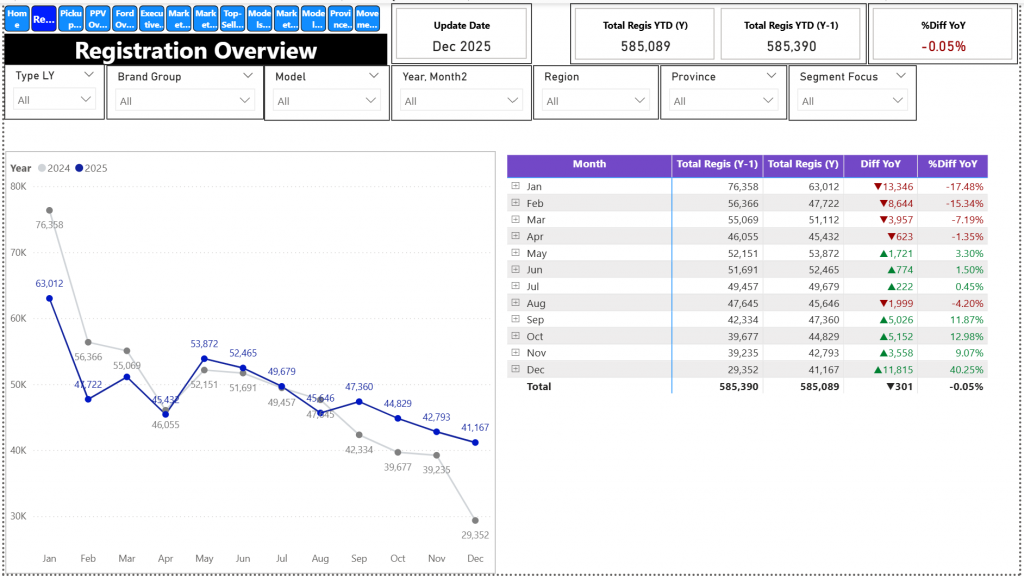This screenshot has height=577, width=1024.
Task: Expand the Jan row plus icon
Action: [516, 186]
